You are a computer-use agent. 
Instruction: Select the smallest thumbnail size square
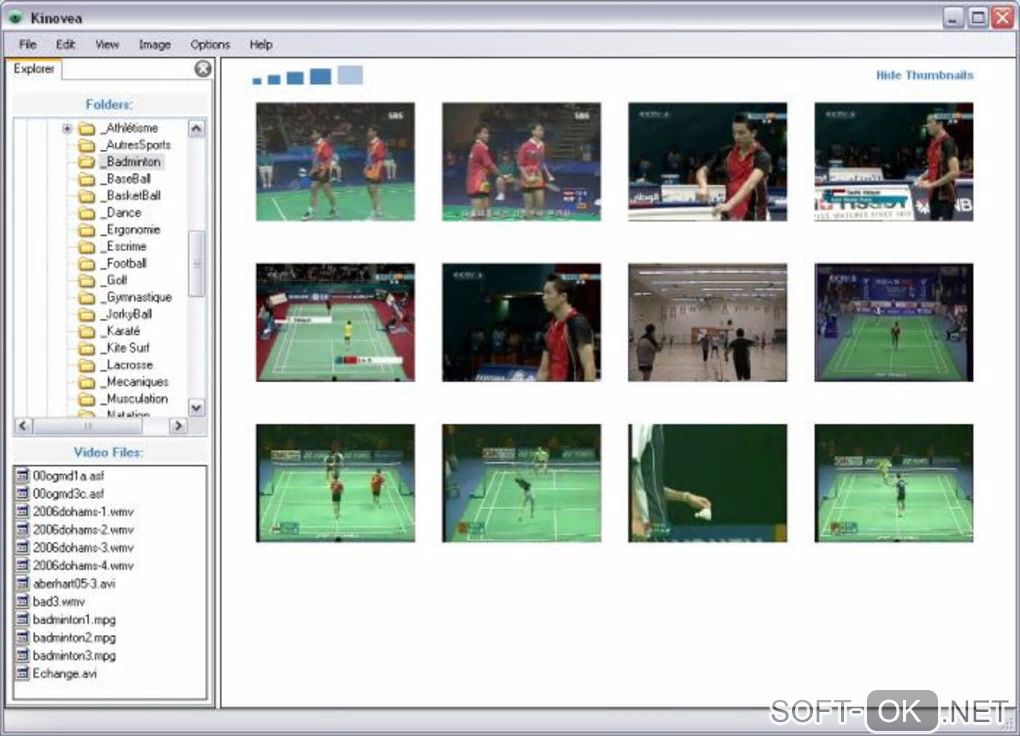(x=257, y=81)
